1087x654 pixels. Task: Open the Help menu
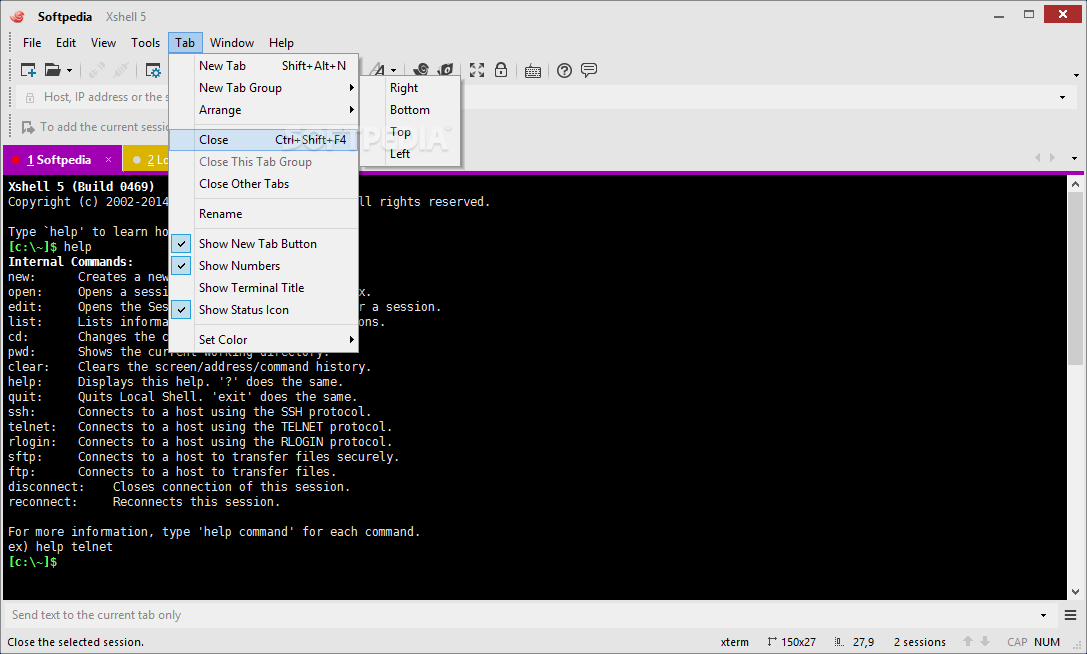[x=281, y=43]
